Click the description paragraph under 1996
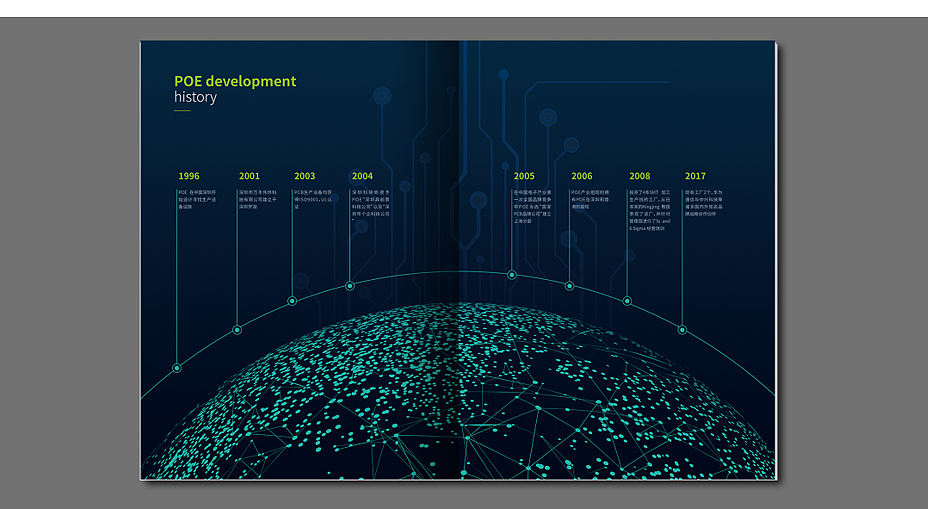 pos(198,199)
